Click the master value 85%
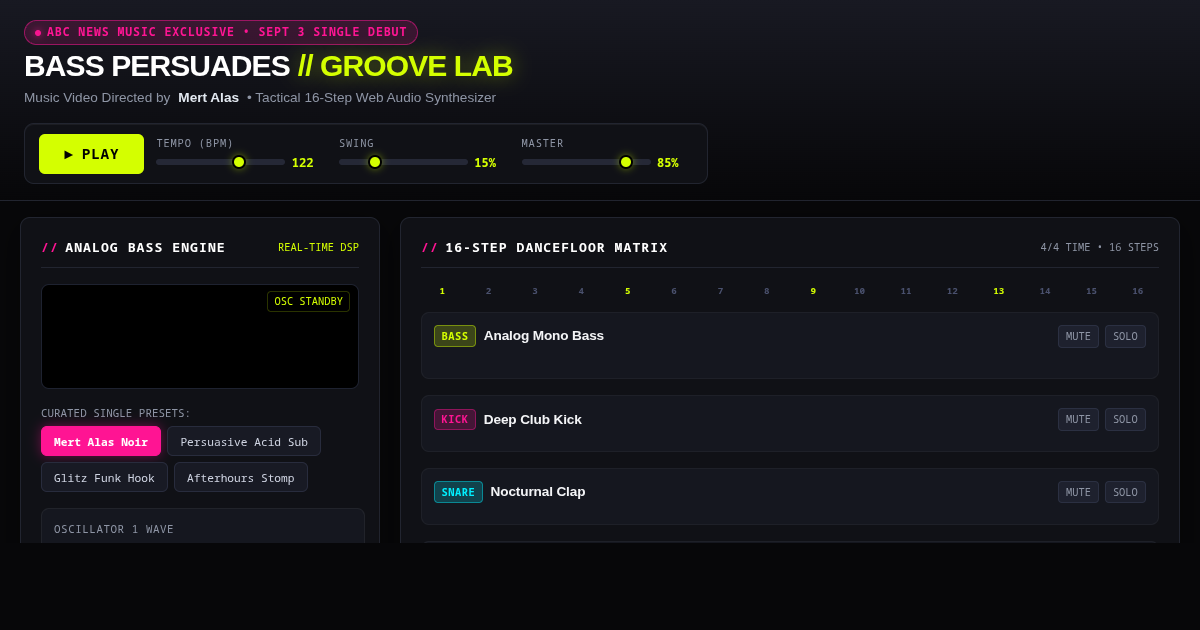The width and height of the screenshot is (1200, 630). pyautogui.click(x=668, y=163)
